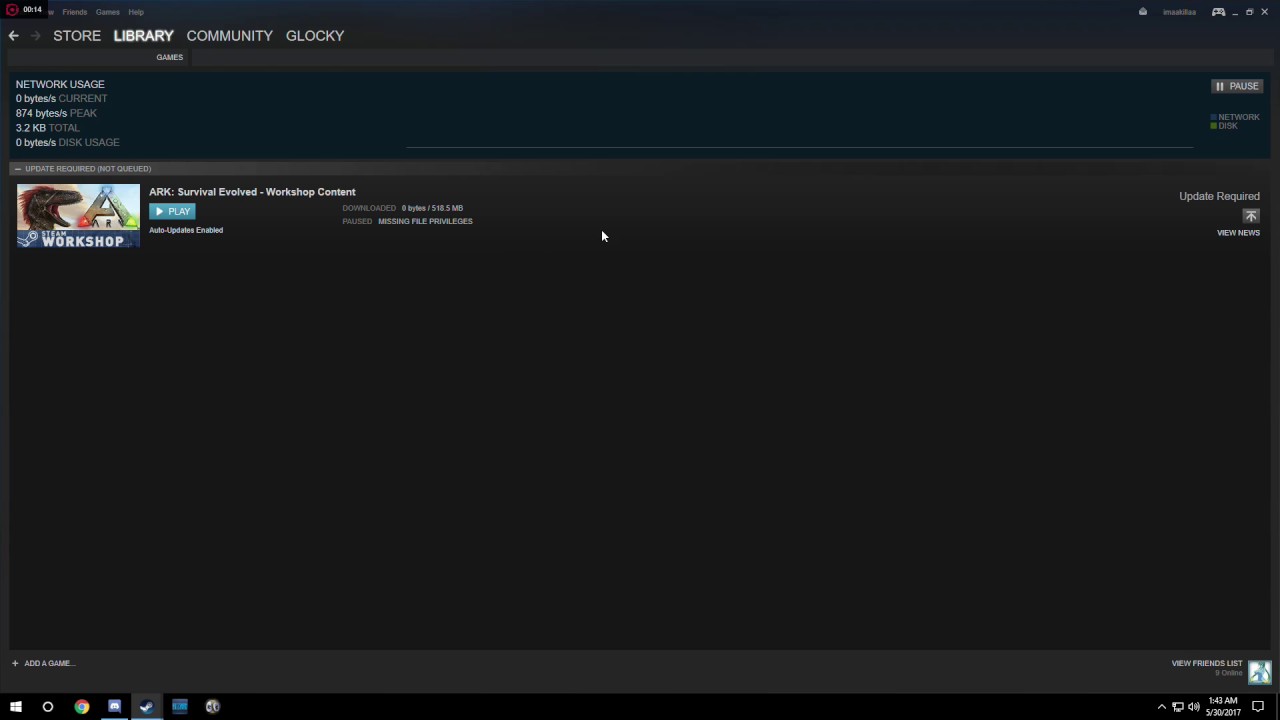
Task: Open the blue app beside Steam on the taskbar
Action: pos(180,707)
